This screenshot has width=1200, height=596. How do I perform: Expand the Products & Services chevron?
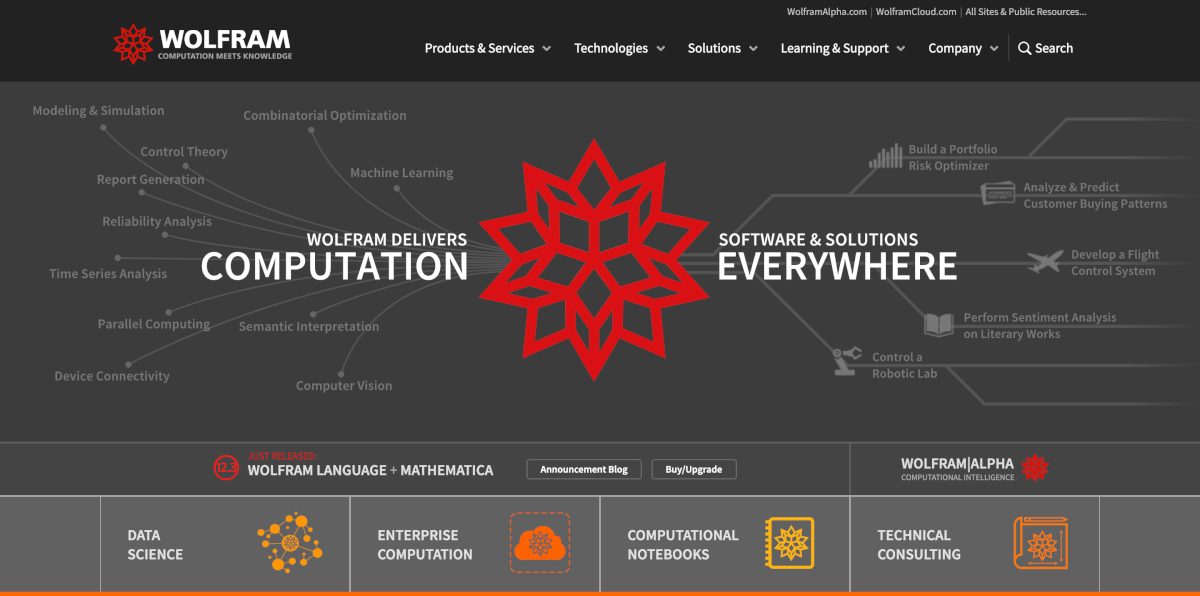[547, 49]
